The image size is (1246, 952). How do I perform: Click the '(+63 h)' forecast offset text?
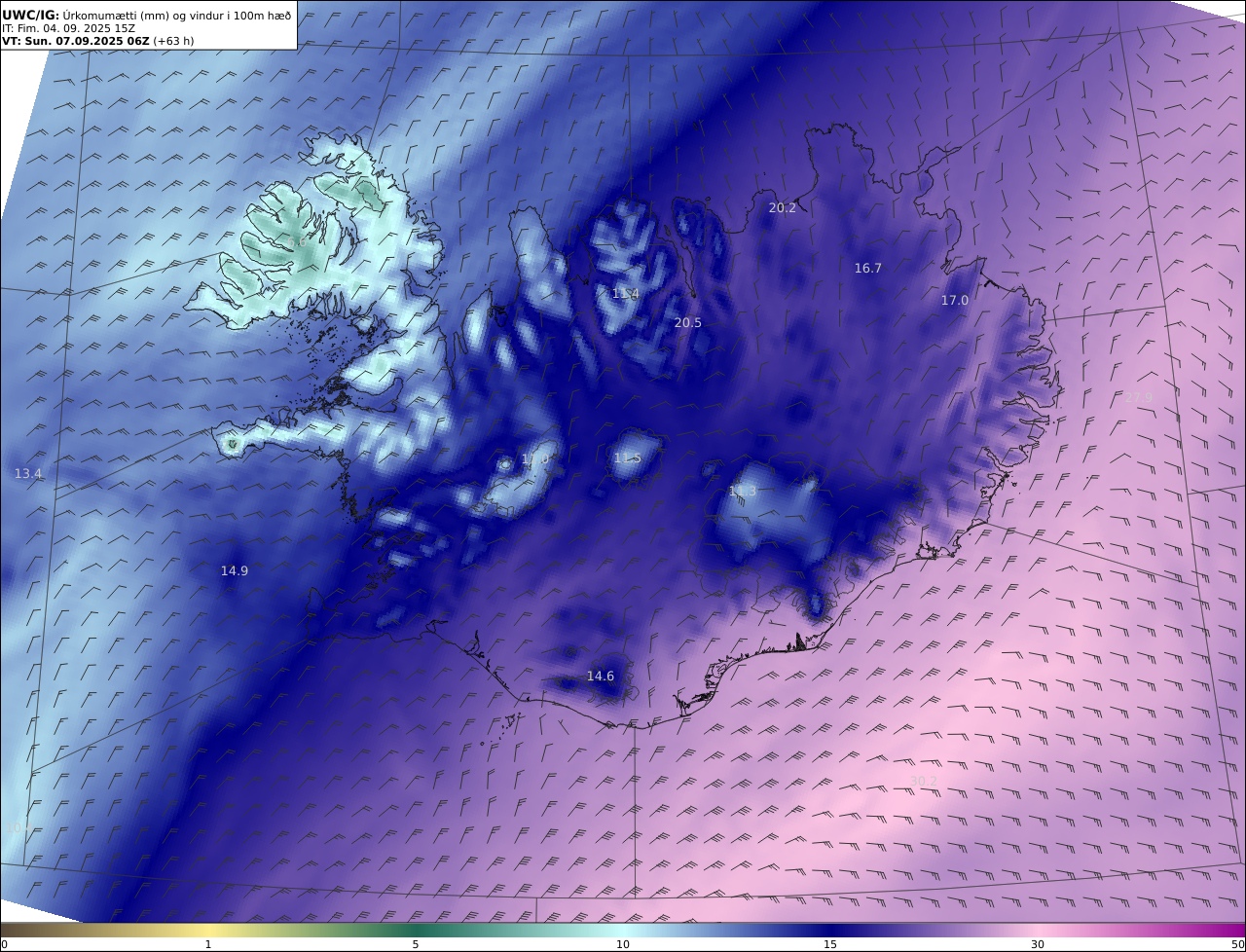(174, 41)
